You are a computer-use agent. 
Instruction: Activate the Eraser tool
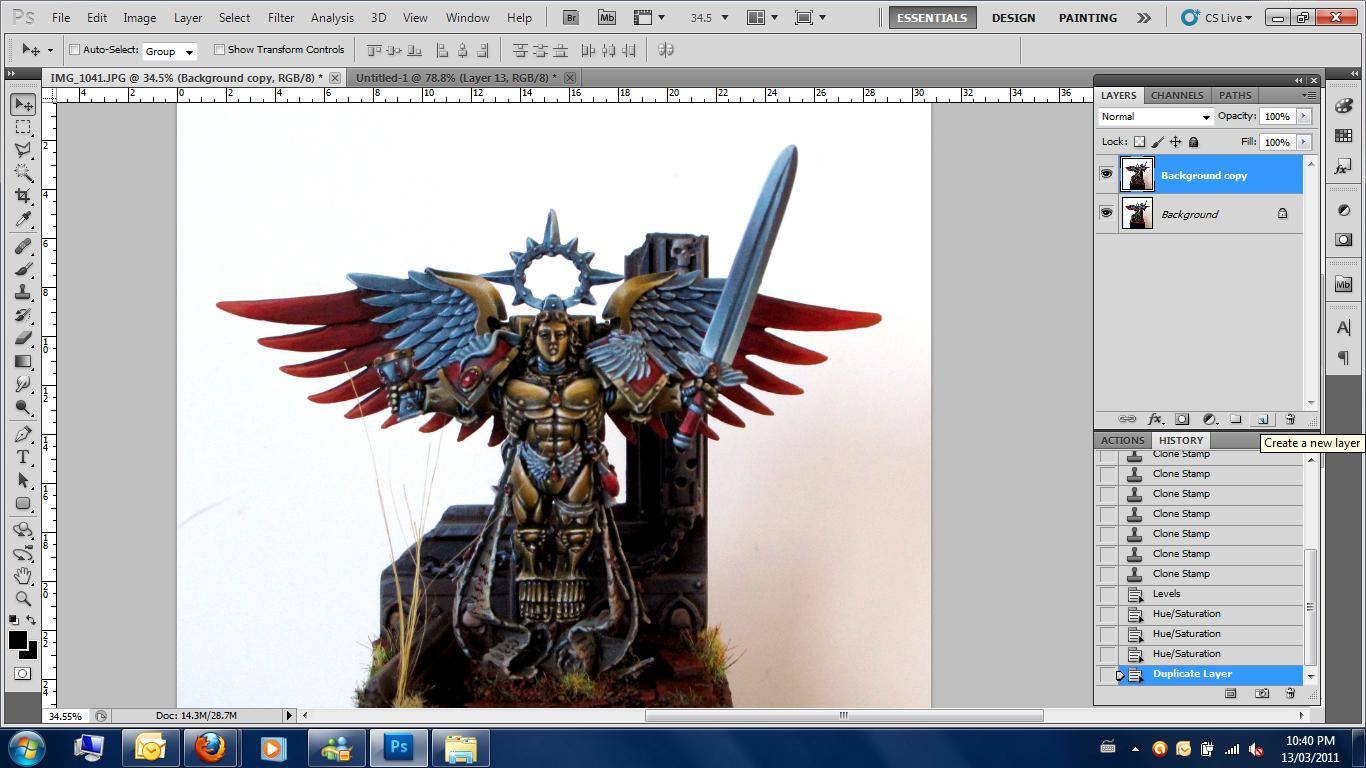tap(23, 338)
